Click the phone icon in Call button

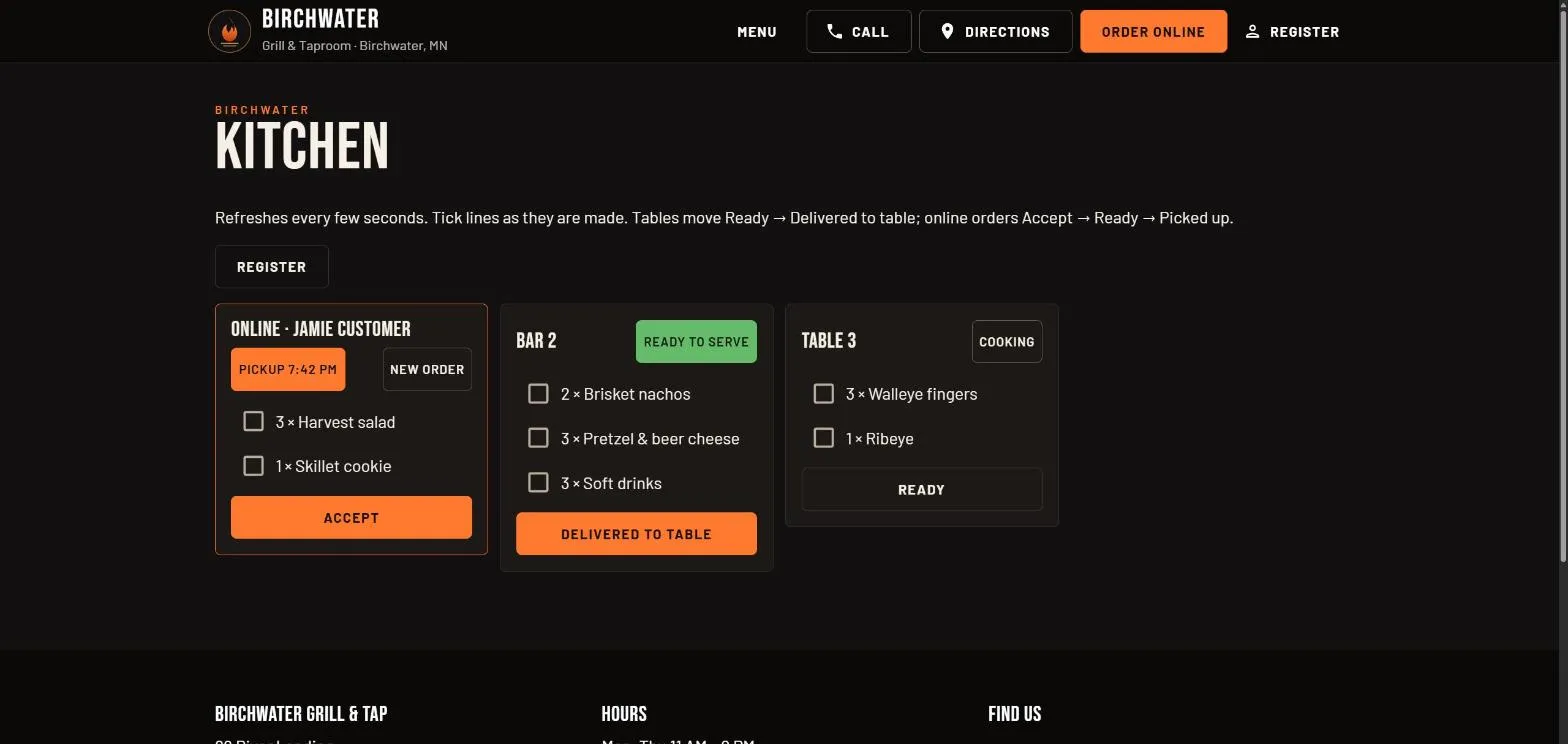click(x=834, y=31)
